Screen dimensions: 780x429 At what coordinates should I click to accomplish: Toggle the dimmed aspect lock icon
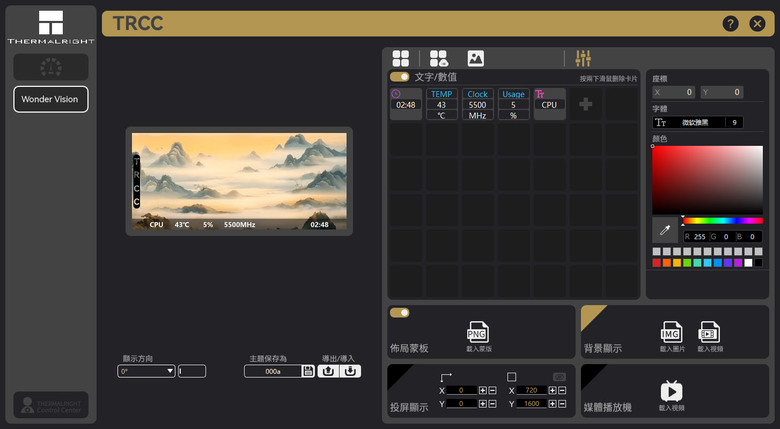pos(560,377)
